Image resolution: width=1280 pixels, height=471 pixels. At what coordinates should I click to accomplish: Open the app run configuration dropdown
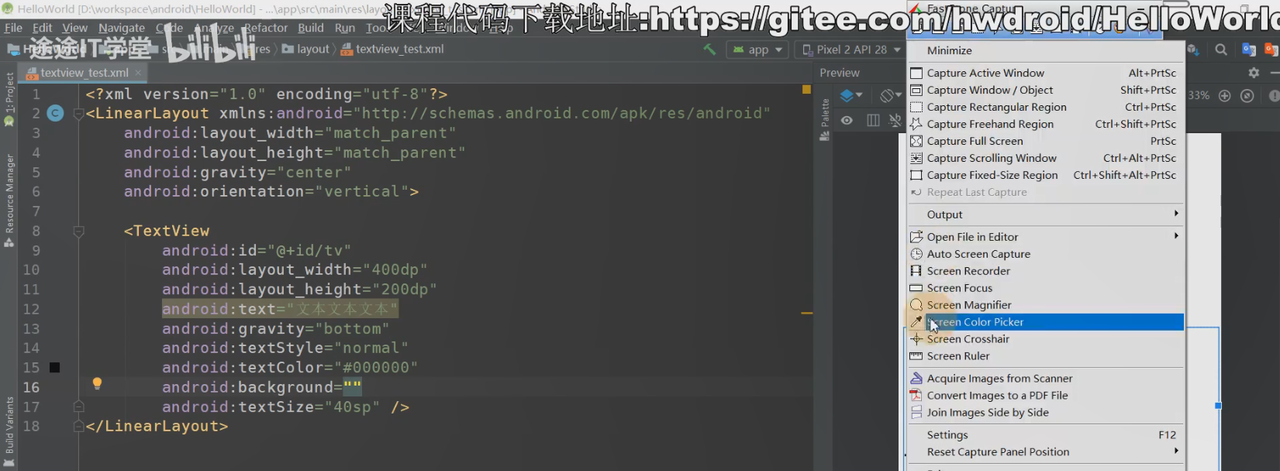[758, 49]
